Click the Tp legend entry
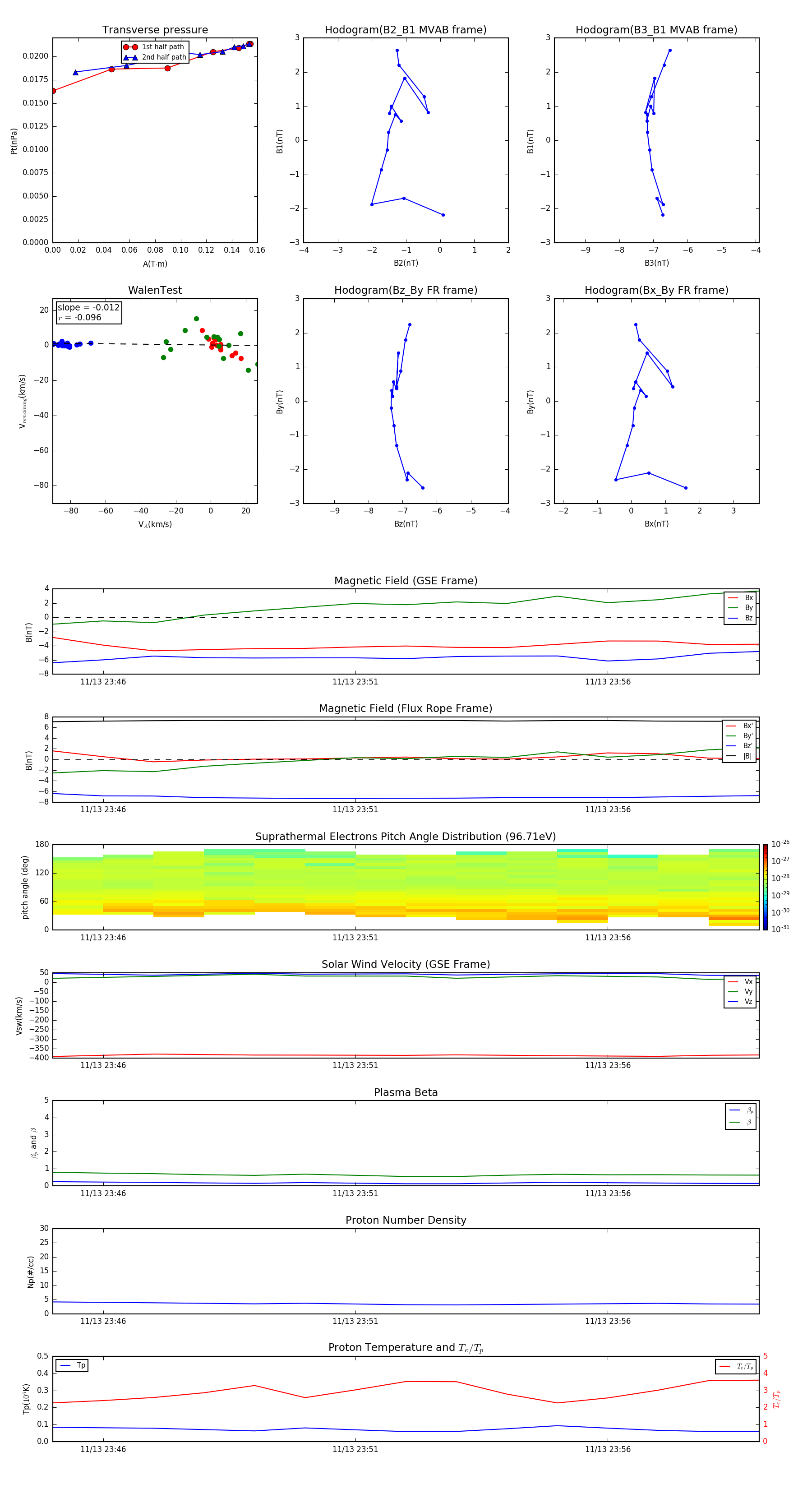Image resolution: width=812 pixels, height=1489 pixels. [x=72, y=1365]
